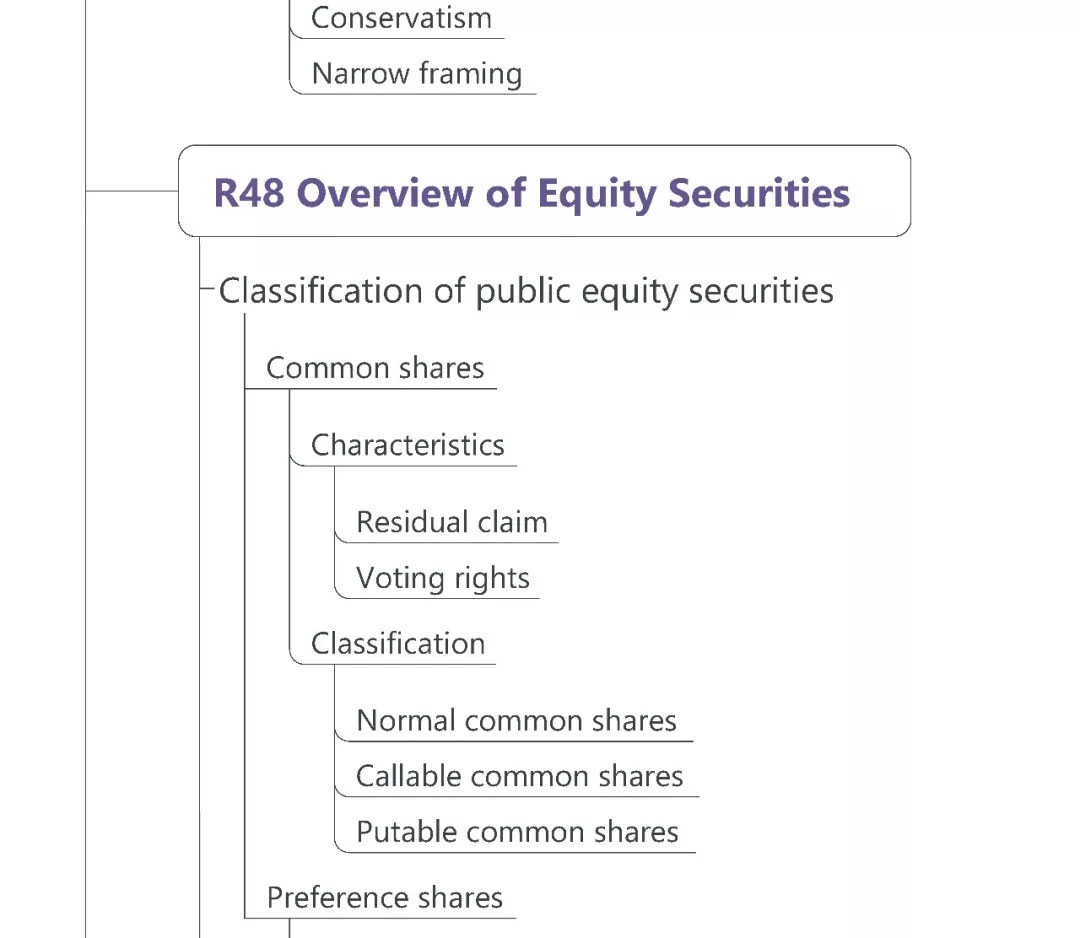Click the Common shares node
The width and height of the screenshot is (1080, 938).
(375, 368)
